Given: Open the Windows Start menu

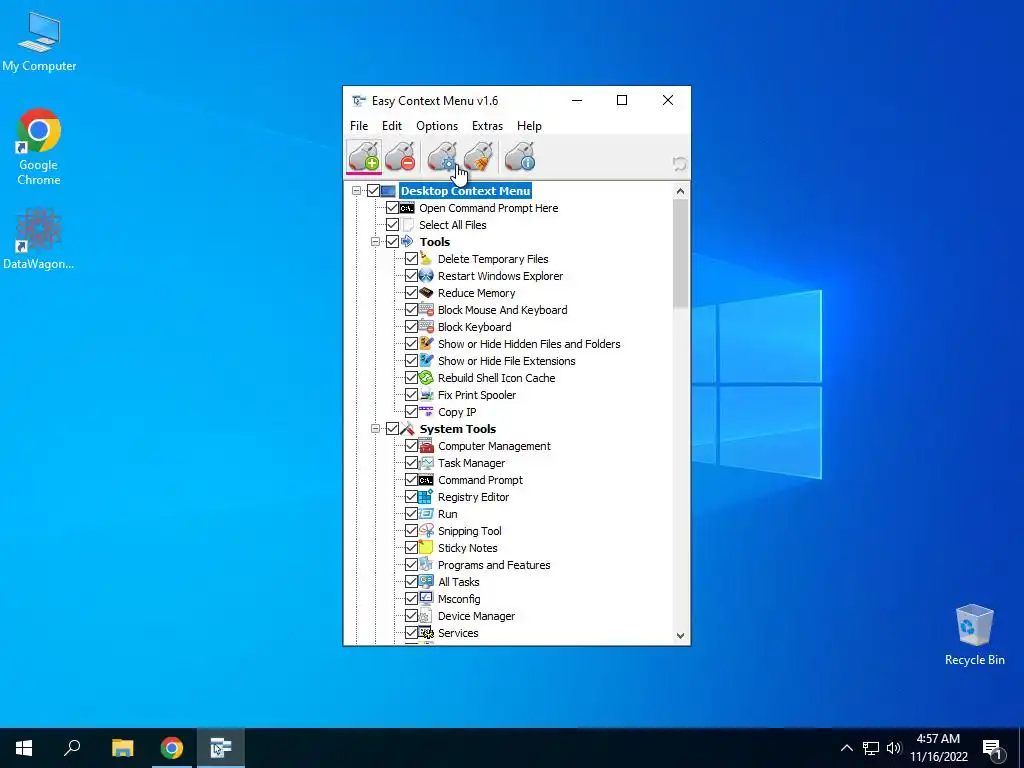Looking at the screenshot, I should (x=24, y=748).
